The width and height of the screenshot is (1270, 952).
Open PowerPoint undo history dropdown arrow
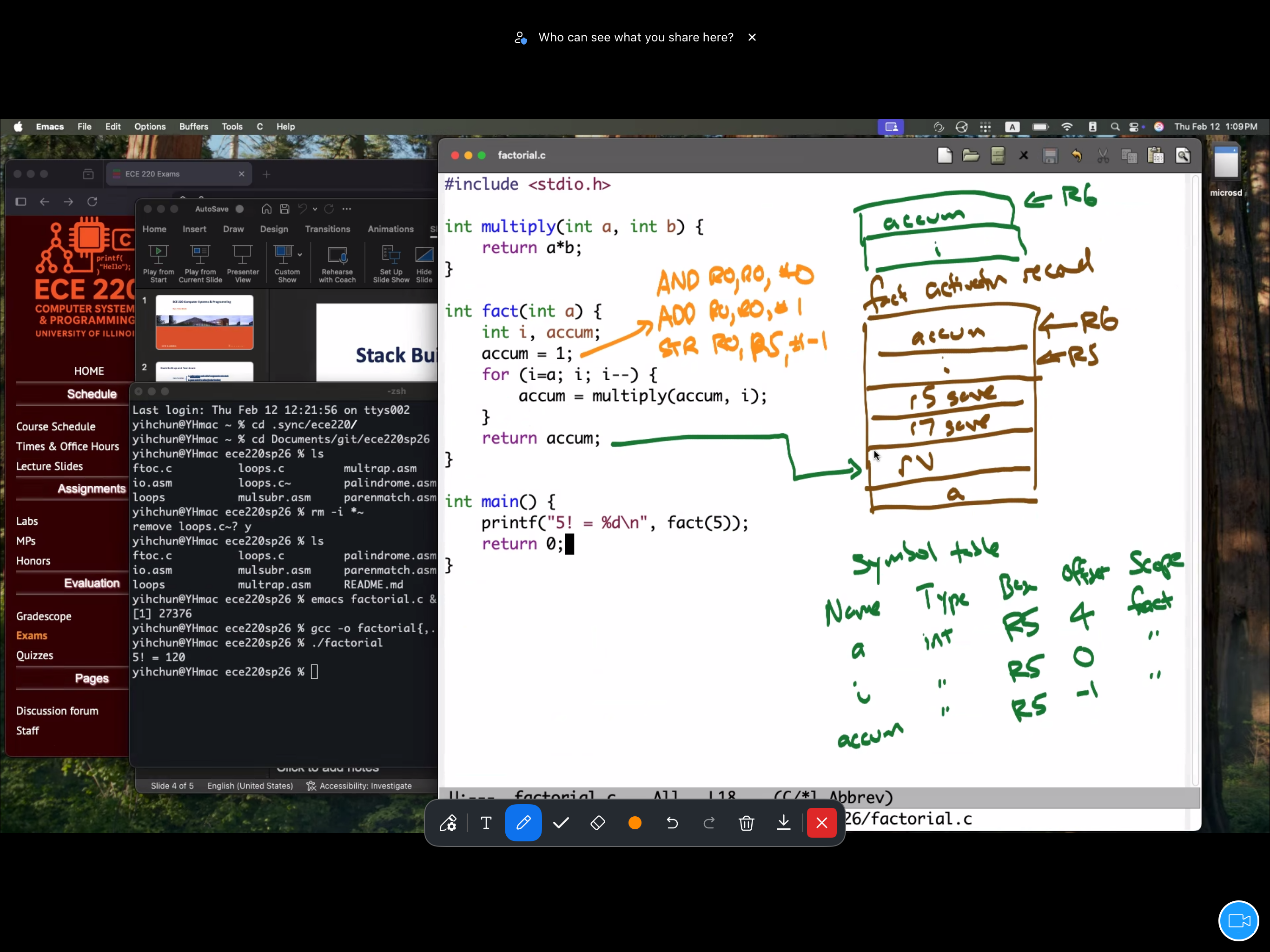point(315,209)
